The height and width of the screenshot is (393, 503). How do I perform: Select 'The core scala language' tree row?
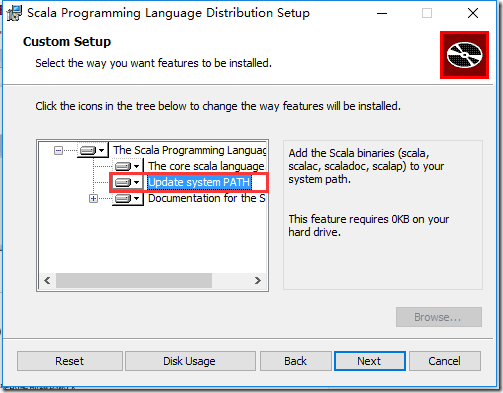pyautogui.click(x=206, y=166)
